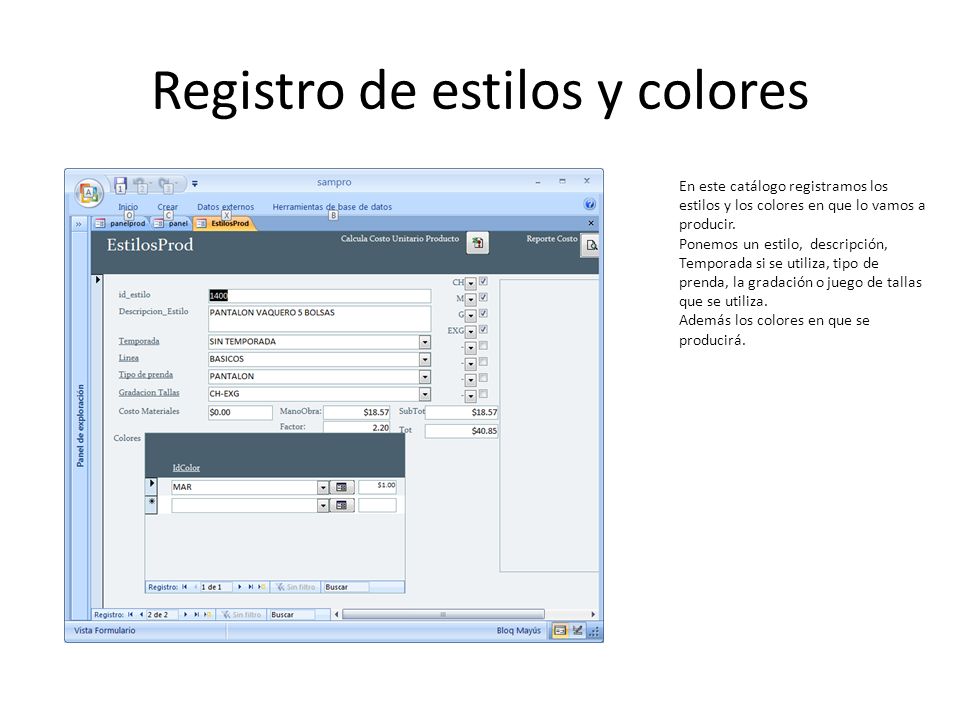Click the Temporada label link
The height and width of the screenshot is (720, 960).
[139, 341]
